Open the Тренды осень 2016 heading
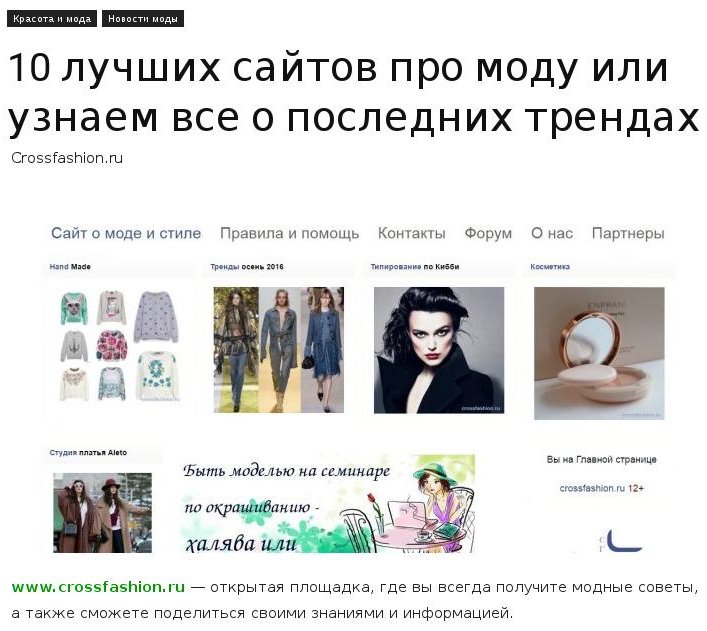This screenshot has height=631, width=707. (247, 267)
